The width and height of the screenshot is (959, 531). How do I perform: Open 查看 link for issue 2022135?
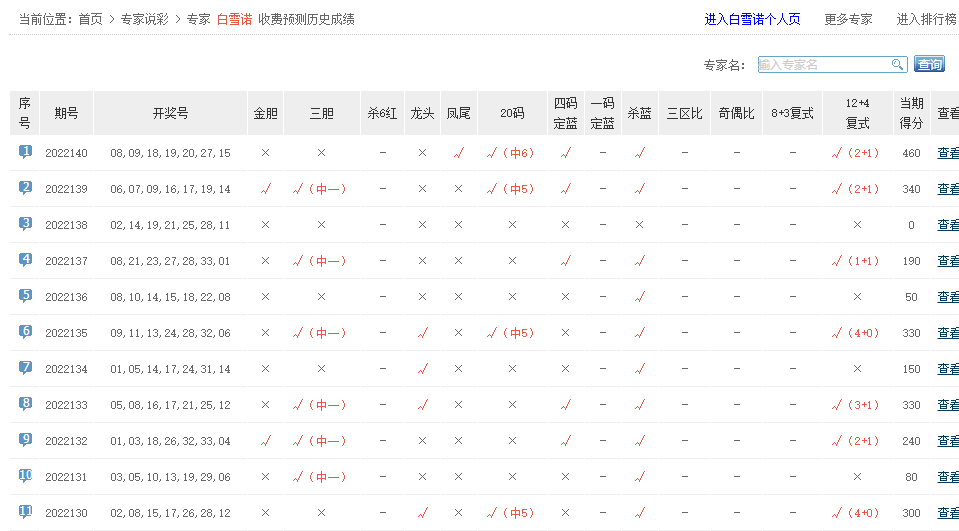tap(947, 333)
